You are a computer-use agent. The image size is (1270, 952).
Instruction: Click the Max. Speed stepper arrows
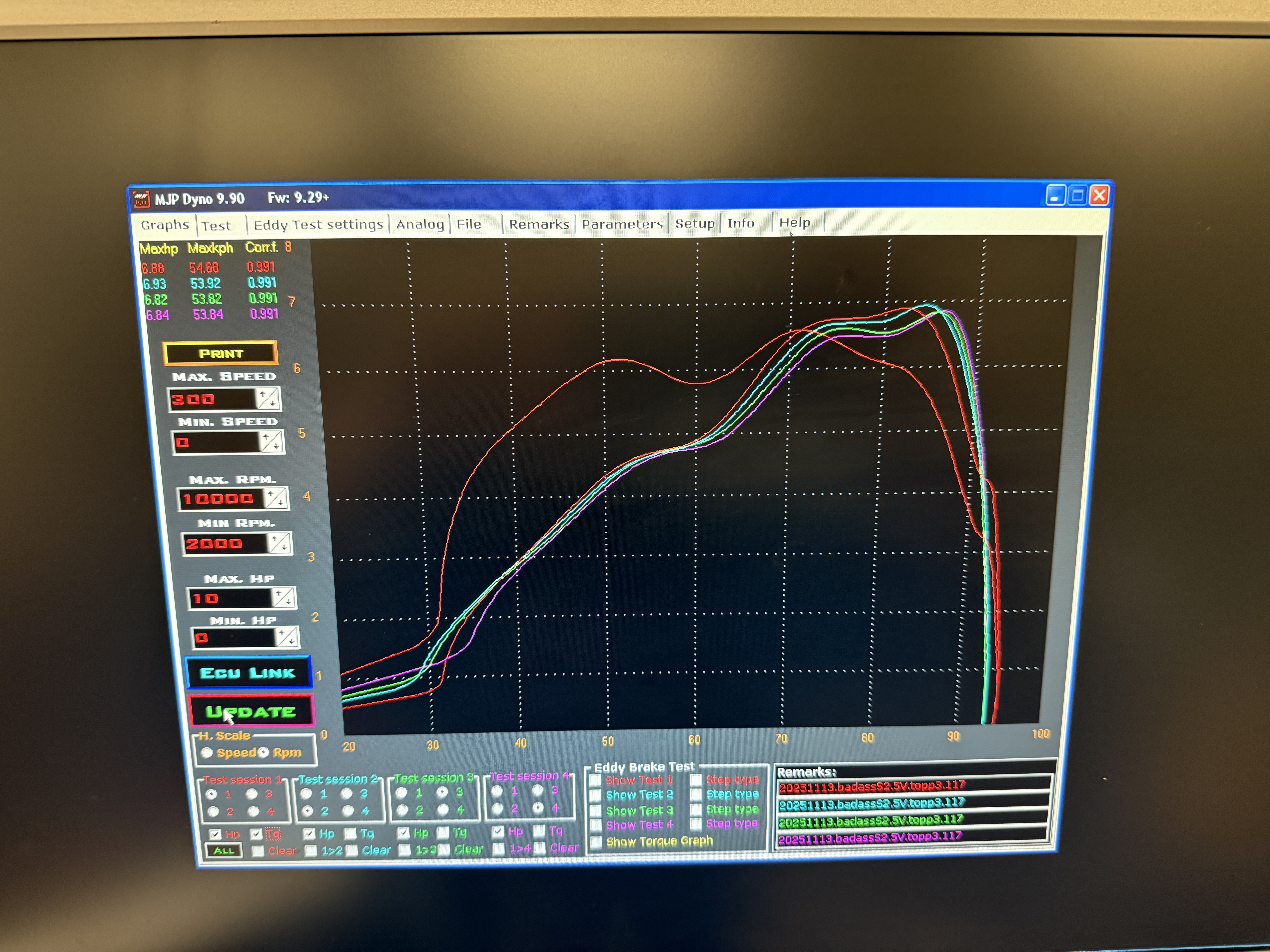[x=267, y=398]
